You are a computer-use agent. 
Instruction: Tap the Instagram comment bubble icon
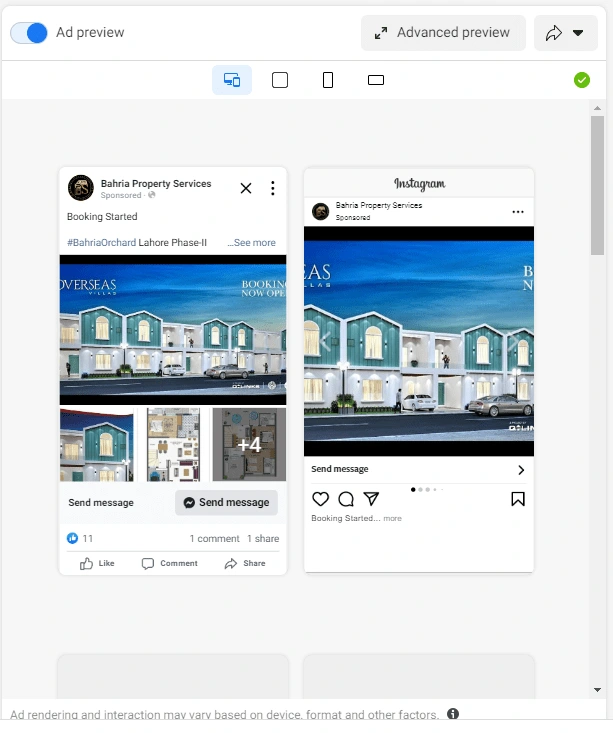click(x=346, y=499)
